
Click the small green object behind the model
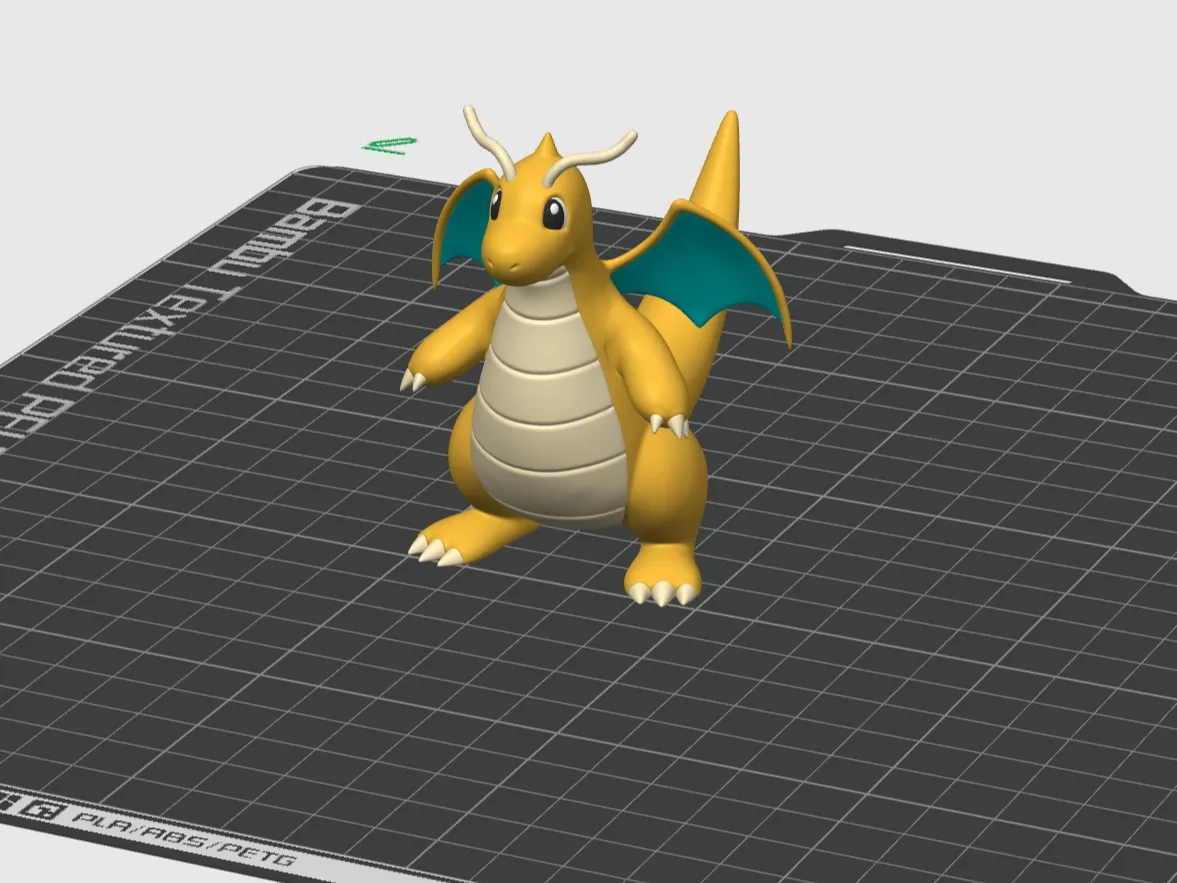(x=390, y=145)
